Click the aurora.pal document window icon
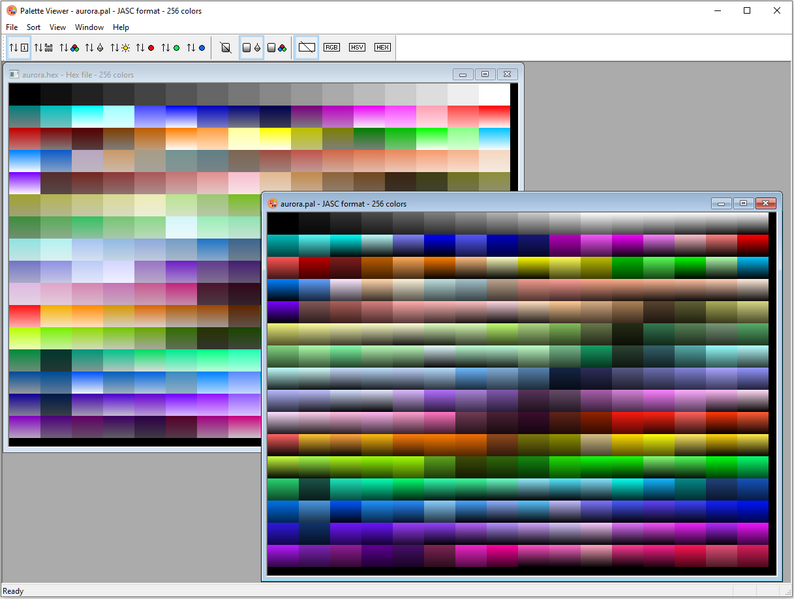The height and width of the screenshot is (599, 794). tap(272, 204)
